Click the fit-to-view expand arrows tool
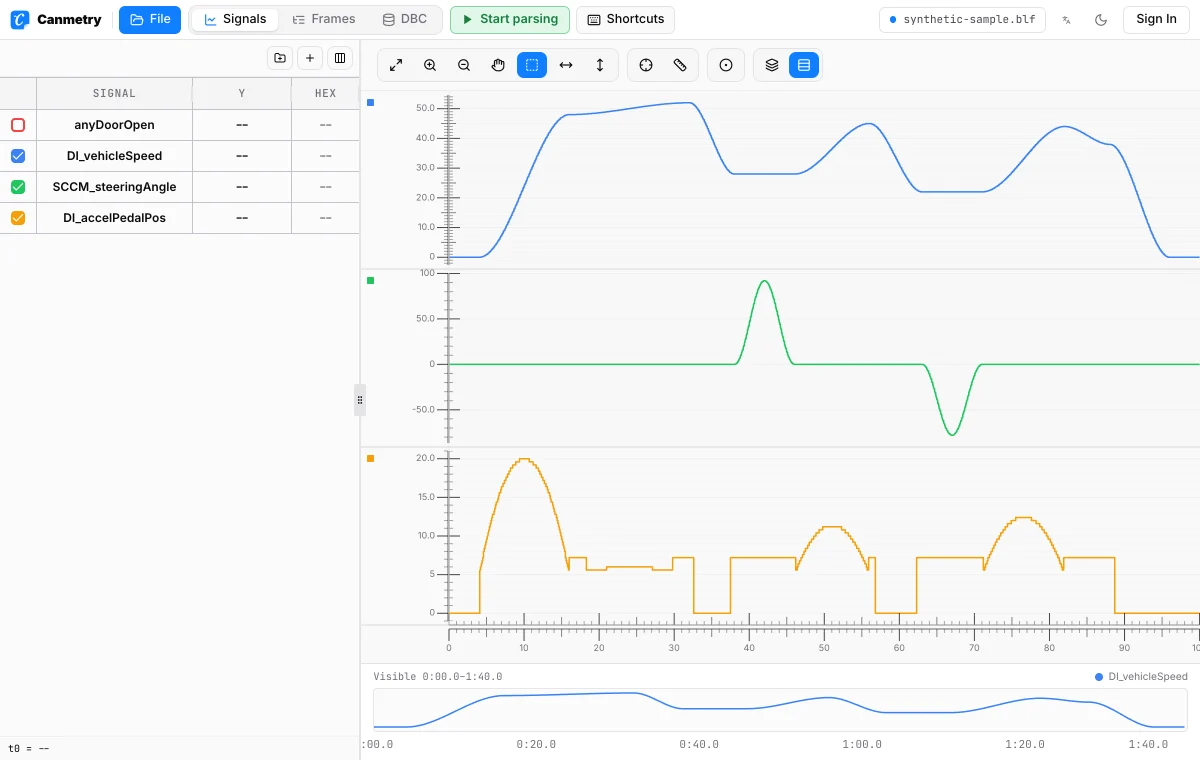This screenshot has width=1200, height=760. 396,65
